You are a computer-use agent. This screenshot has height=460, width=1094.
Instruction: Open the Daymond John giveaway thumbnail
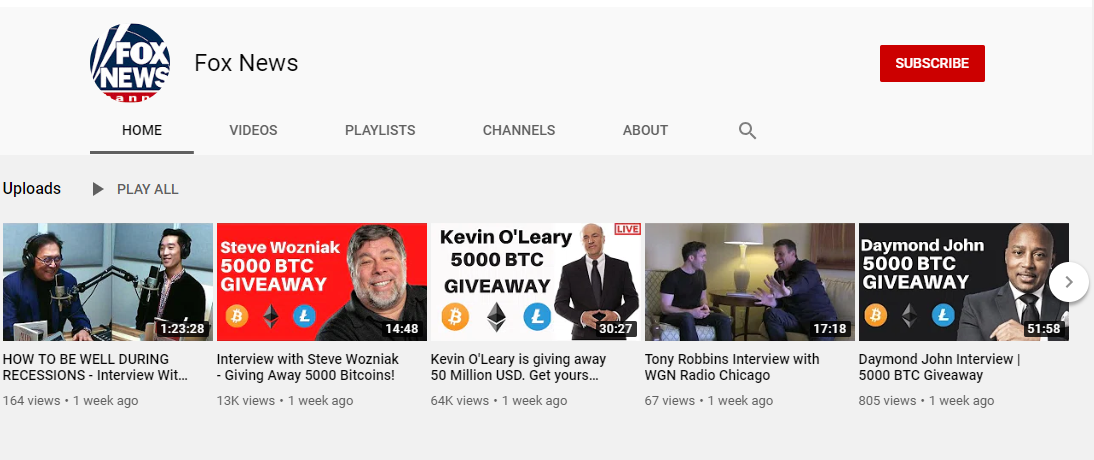[964, 282]
